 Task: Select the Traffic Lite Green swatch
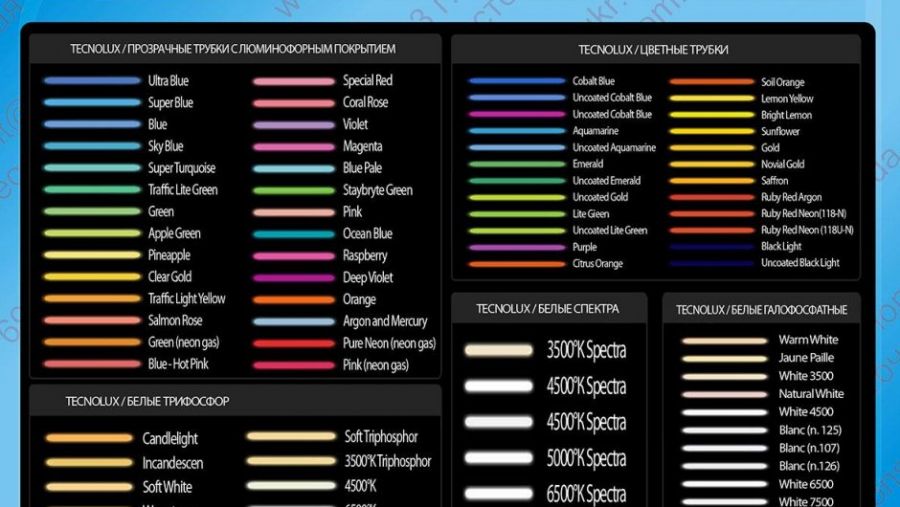[92, 190]
